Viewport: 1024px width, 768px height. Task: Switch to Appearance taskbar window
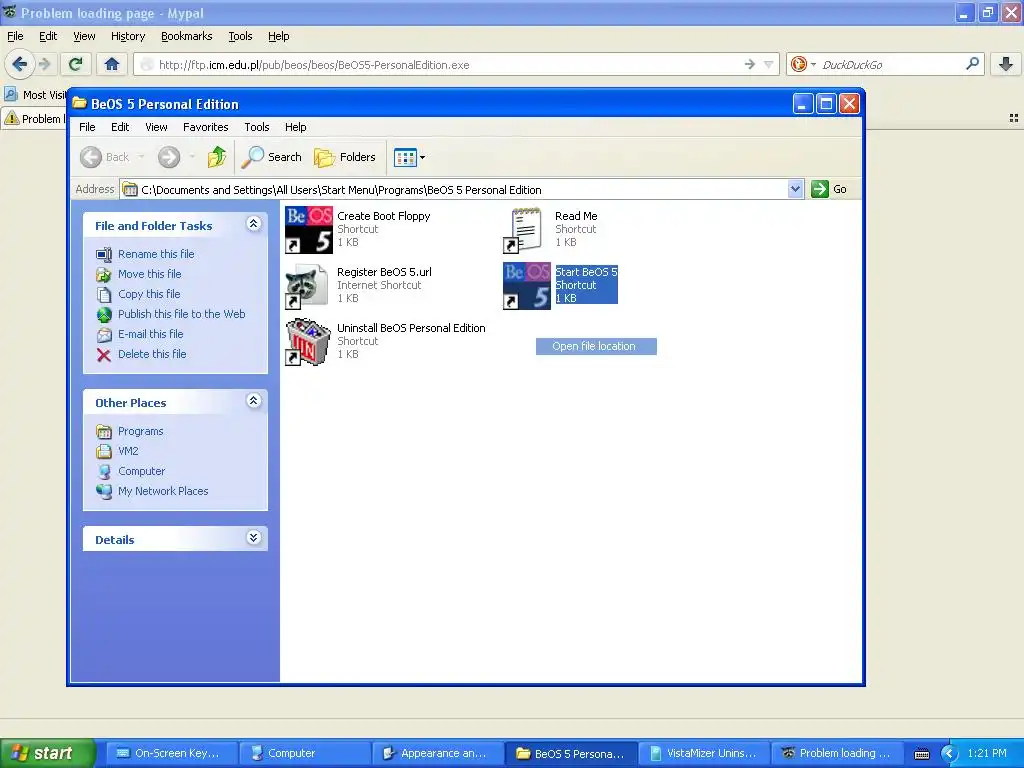(438, 753)
